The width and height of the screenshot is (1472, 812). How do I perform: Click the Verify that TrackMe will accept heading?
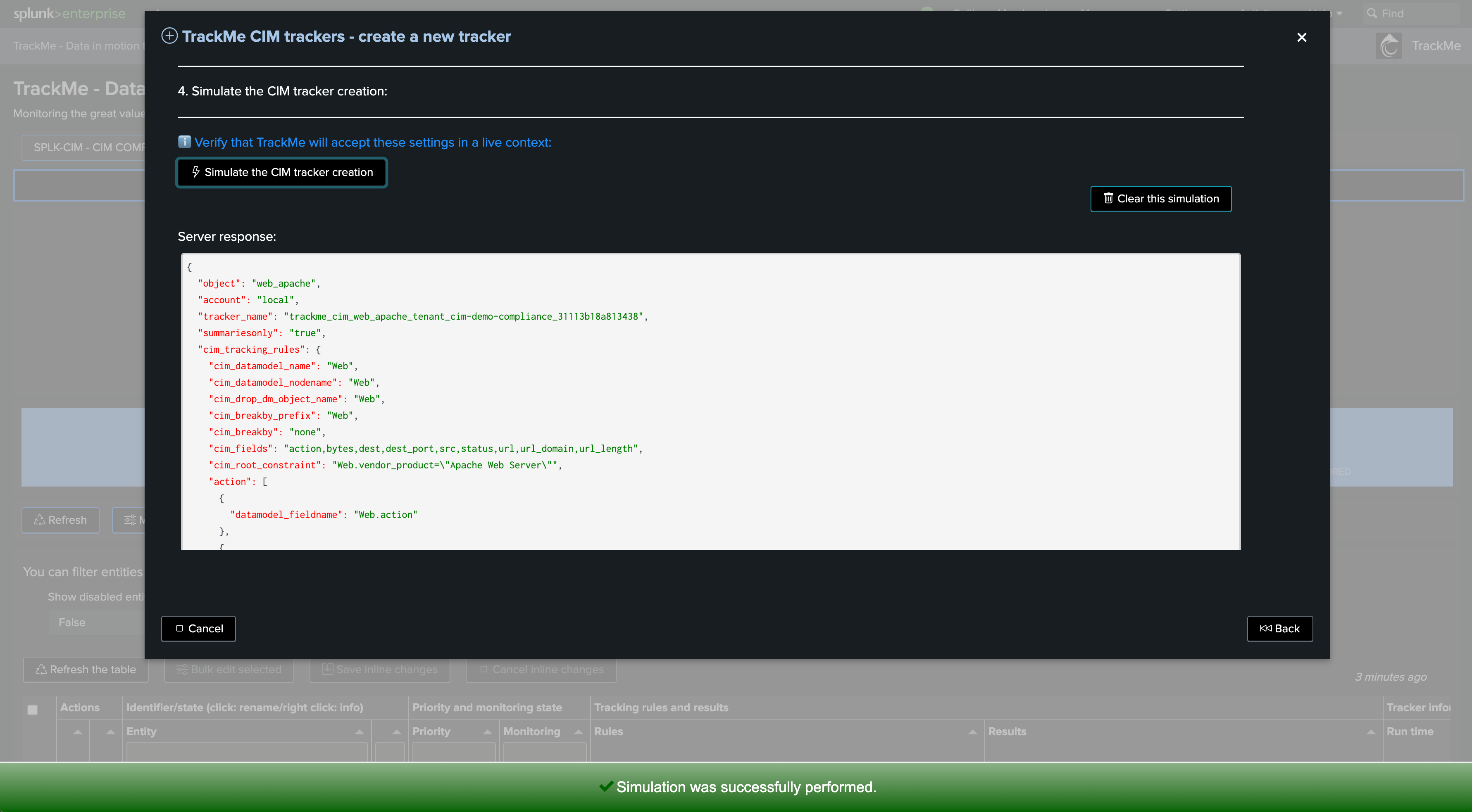point(373,142)
